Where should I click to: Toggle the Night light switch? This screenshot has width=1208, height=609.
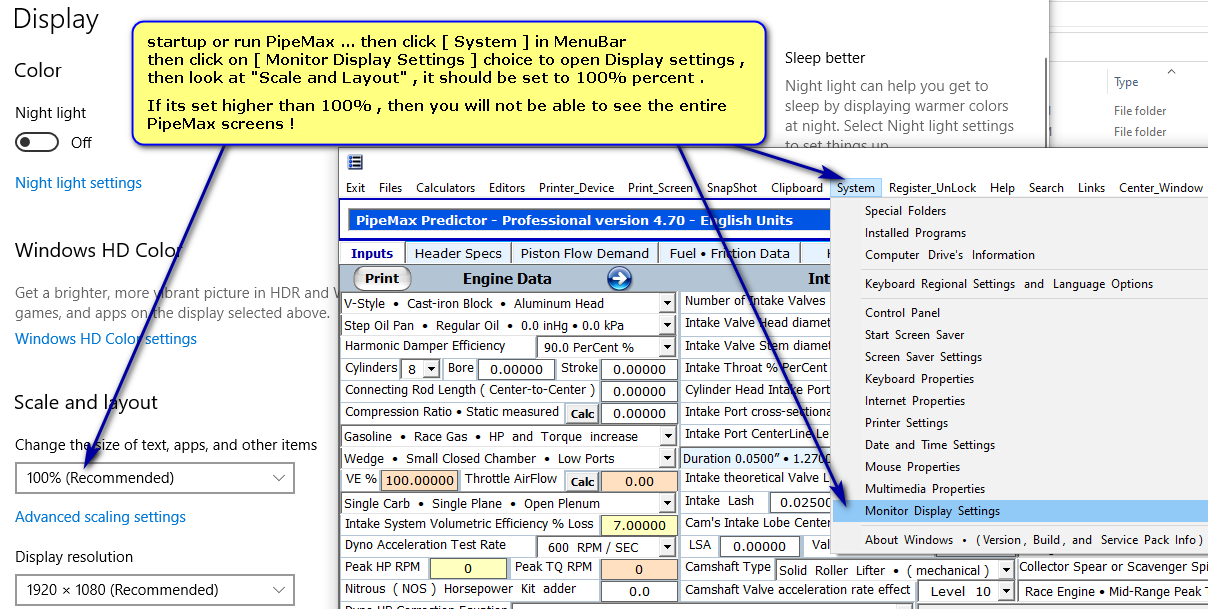[x=37, y=142]
